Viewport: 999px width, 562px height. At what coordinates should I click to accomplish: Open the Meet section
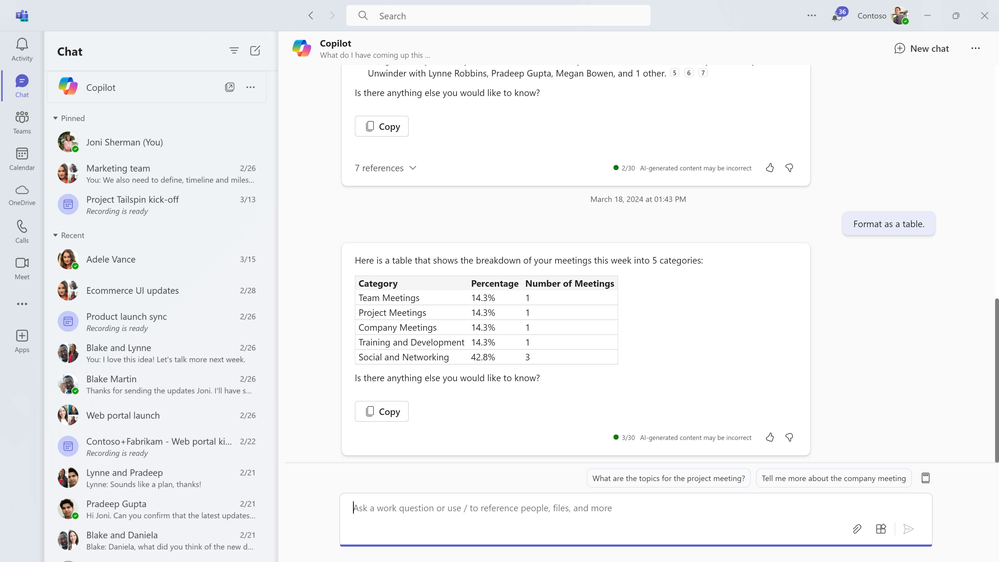click(22, 268)
